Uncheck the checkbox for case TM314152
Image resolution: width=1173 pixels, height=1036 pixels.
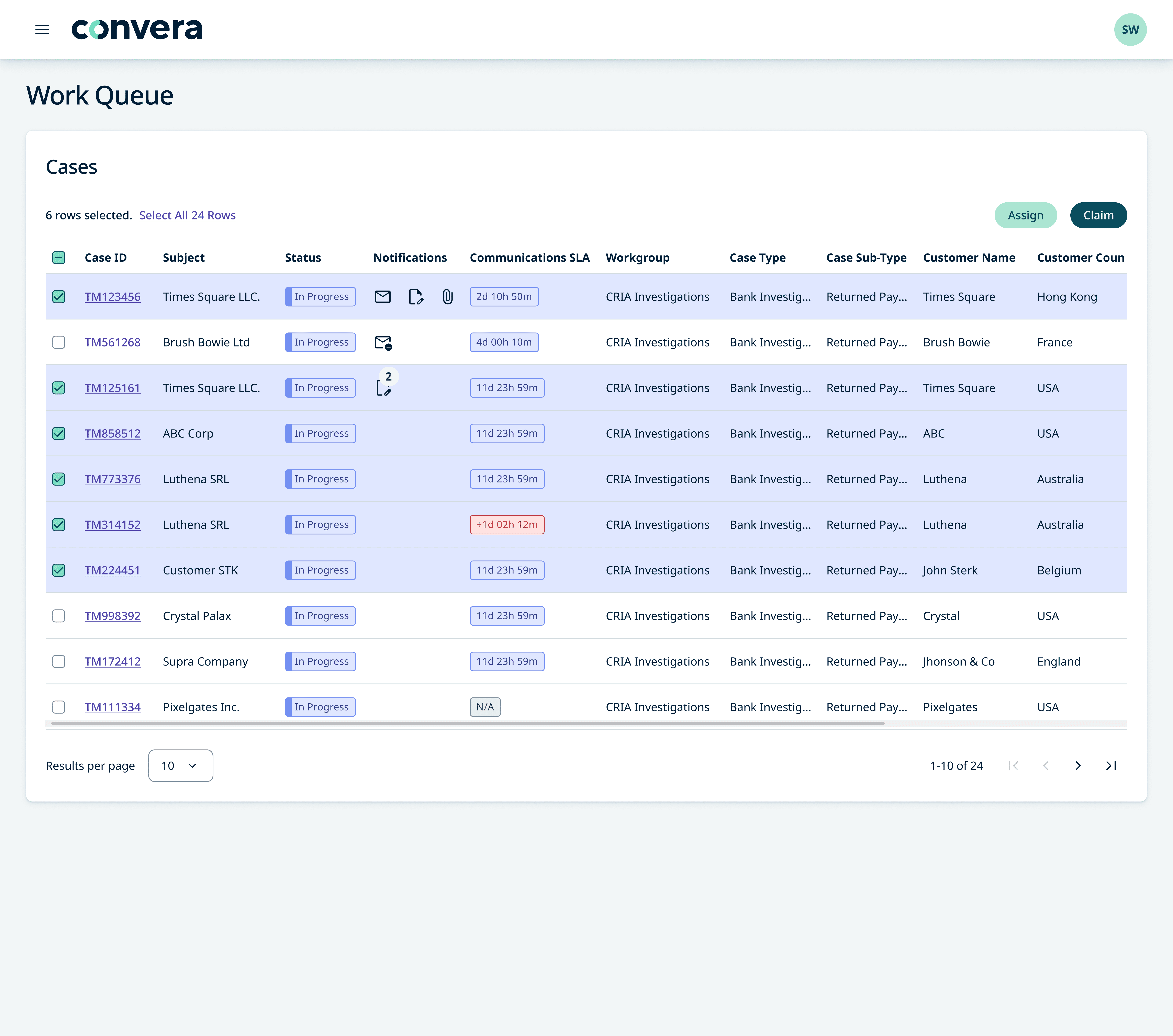58,525
